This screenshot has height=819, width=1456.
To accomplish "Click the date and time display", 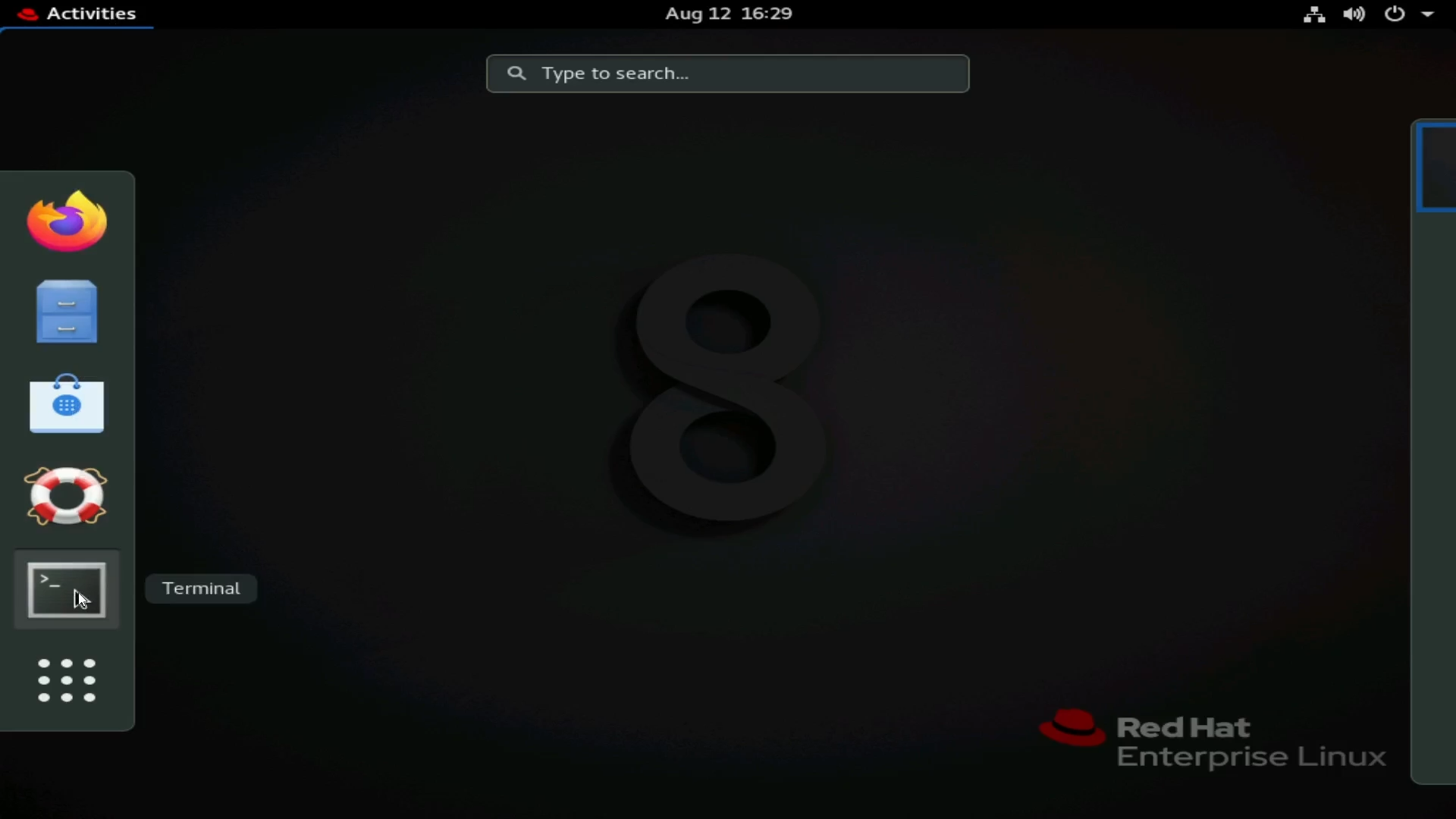I will coord(728,13).
